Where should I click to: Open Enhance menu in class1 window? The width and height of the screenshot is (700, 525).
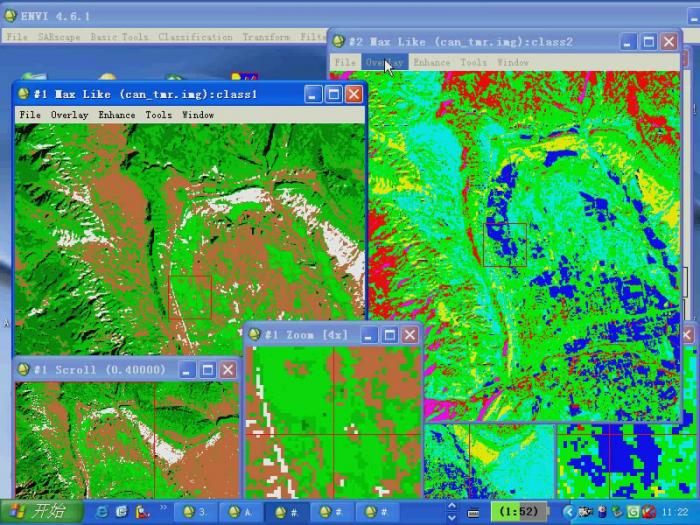(x=116, y=115)
